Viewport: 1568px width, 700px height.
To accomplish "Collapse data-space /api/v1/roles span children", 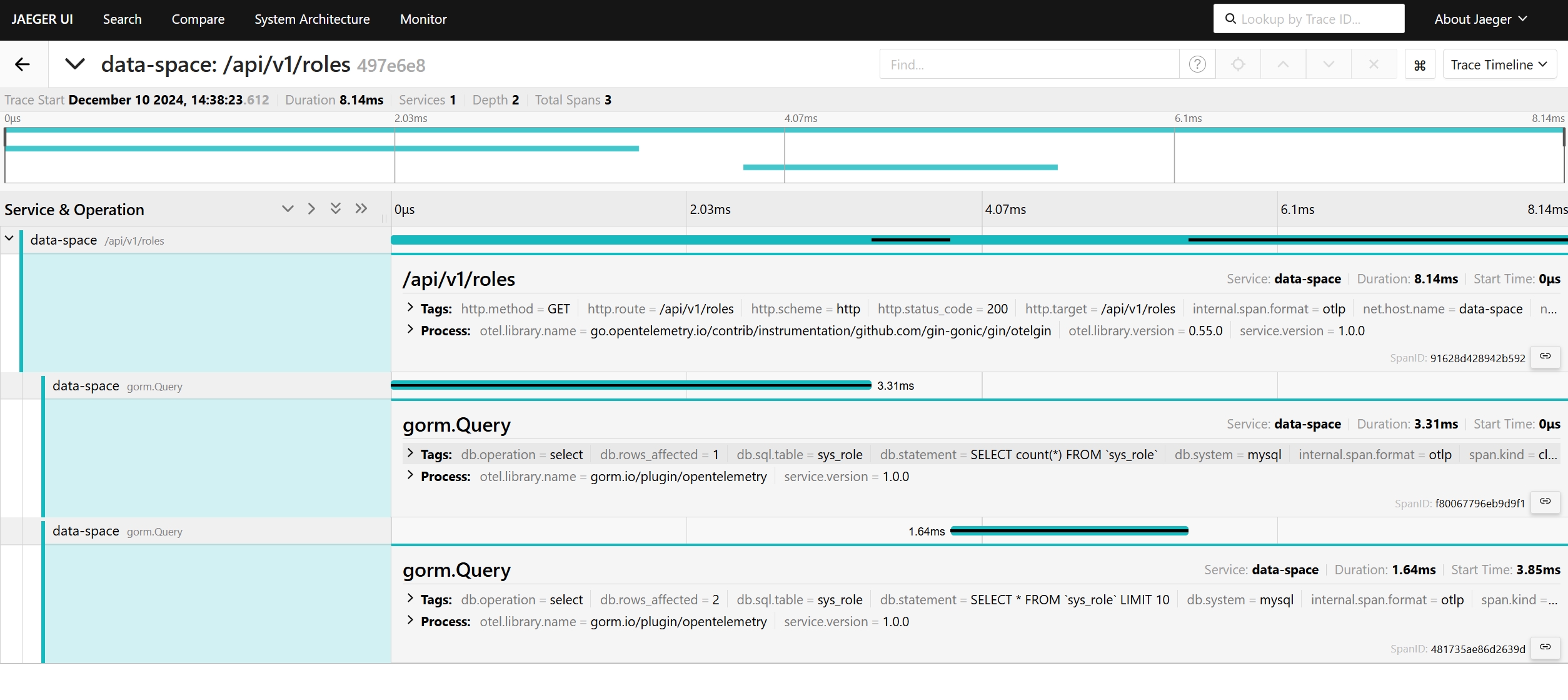I will (x=9, y=239).
